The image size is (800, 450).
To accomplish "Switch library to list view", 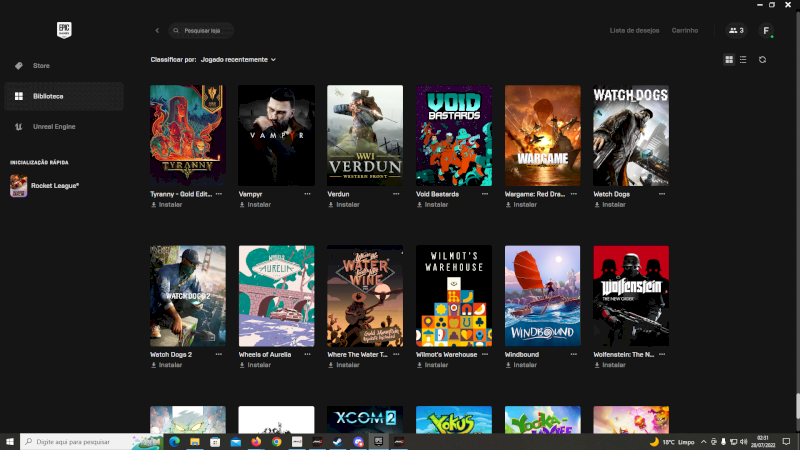I will click(x=742, y=60).
